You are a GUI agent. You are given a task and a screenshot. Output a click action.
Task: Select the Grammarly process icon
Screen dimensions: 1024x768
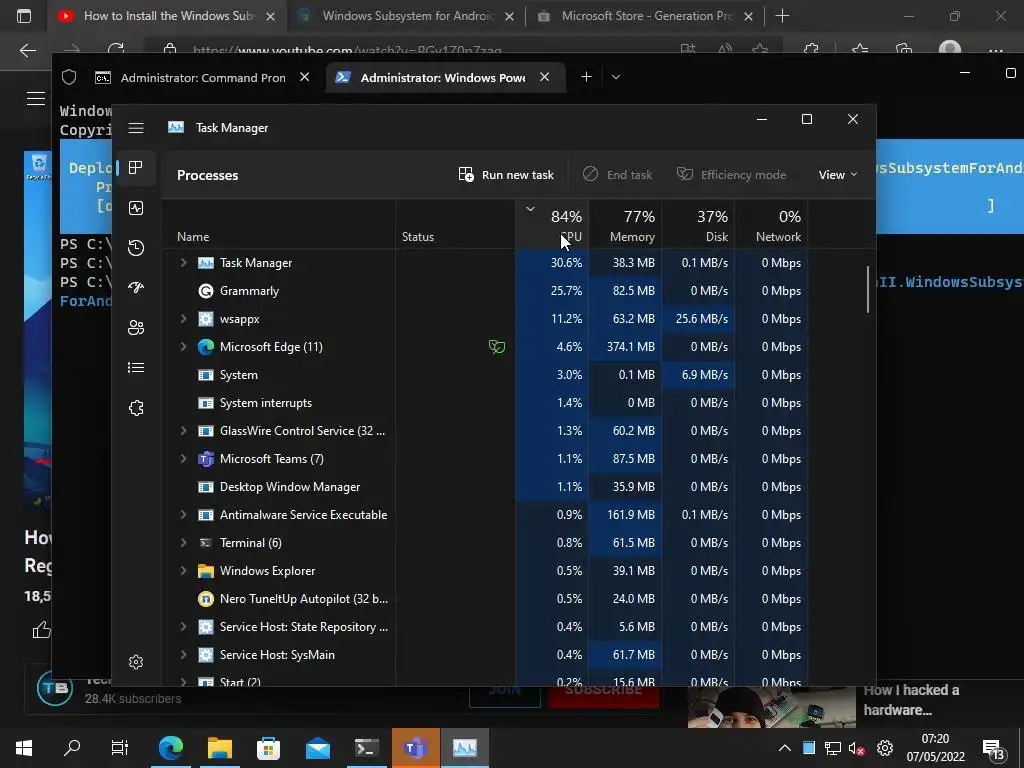click(206, 291)
